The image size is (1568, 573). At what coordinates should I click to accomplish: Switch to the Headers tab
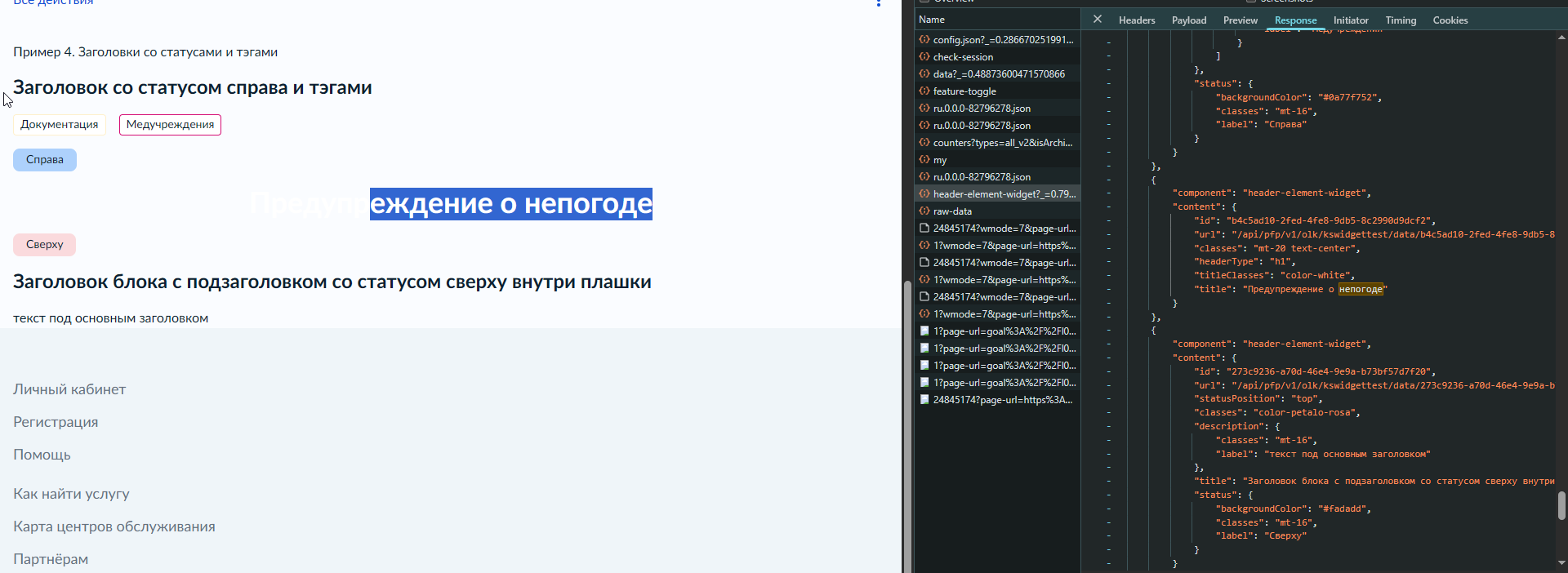pyautogui.click(x=1137, y=20)
